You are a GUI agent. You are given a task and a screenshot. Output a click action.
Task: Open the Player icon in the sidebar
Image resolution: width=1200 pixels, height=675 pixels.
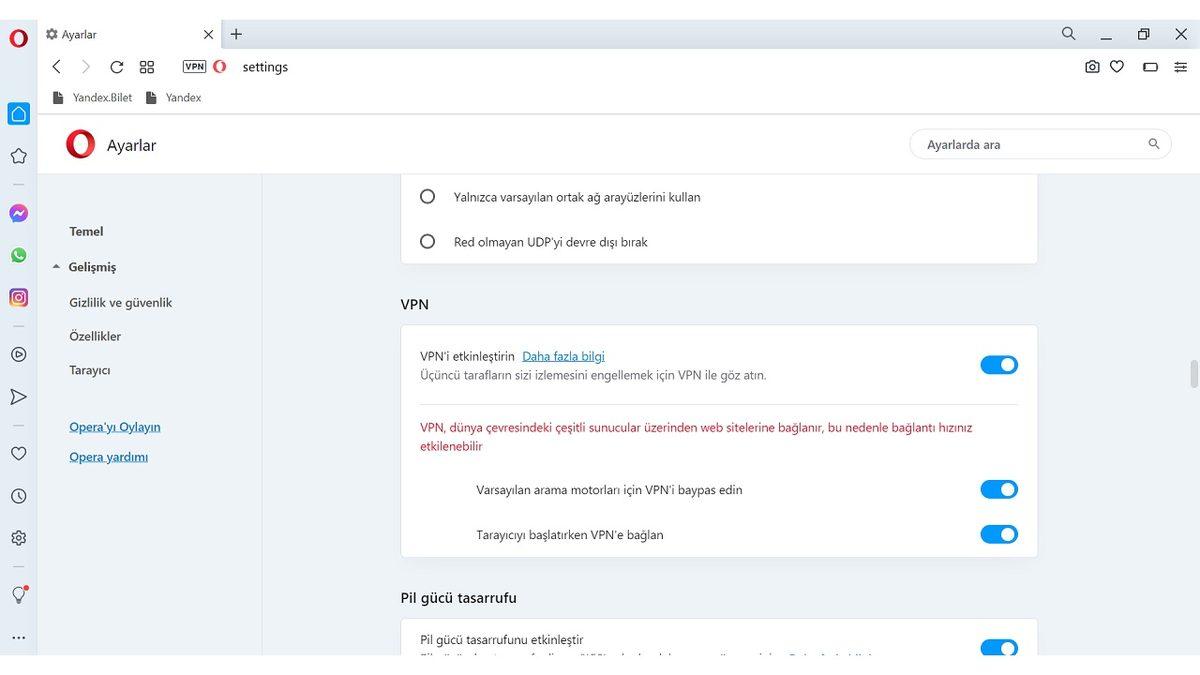[18, 354]
